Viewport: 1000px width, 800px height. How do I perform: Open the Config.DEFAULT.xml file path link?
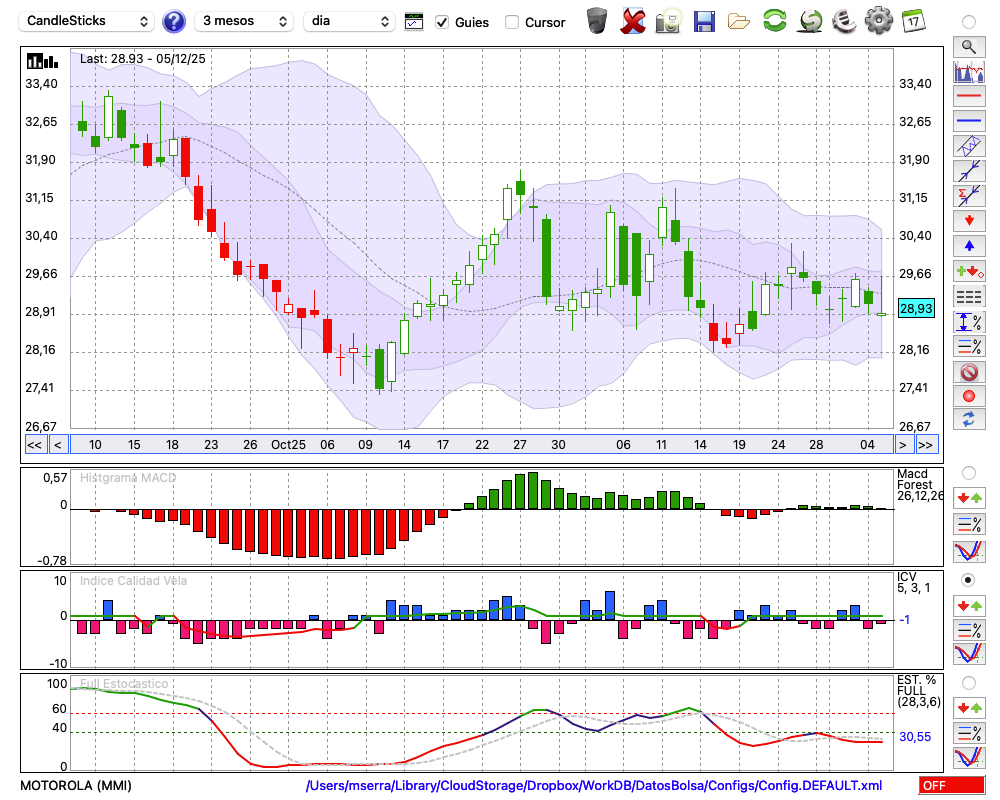click(594, 786)
